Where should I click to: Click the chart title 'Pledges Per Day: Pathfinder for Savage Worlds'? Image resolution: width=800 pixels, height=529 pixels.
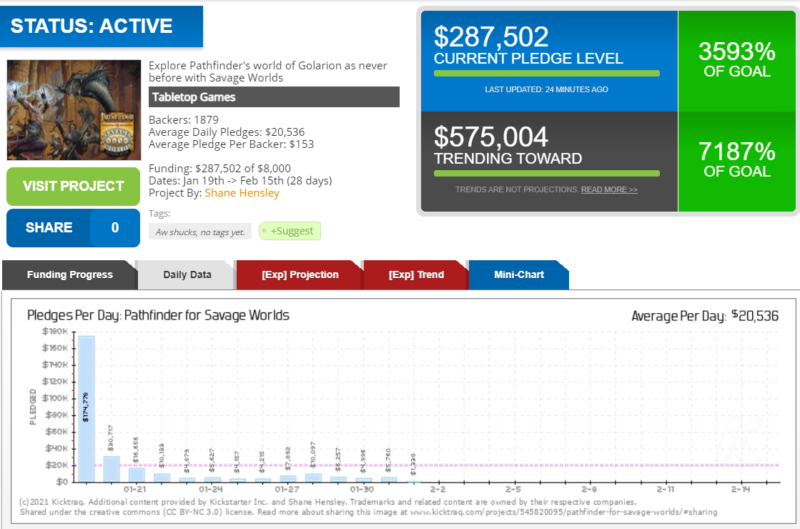click(158, 315)
